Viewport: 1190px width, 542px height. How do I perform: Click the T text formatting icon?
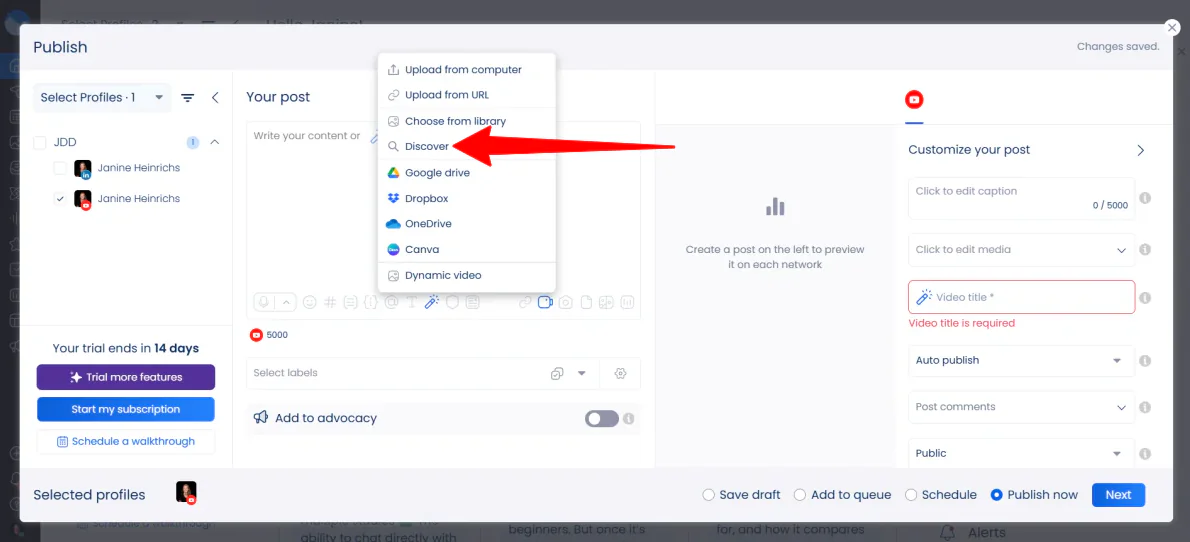(411, 302)
